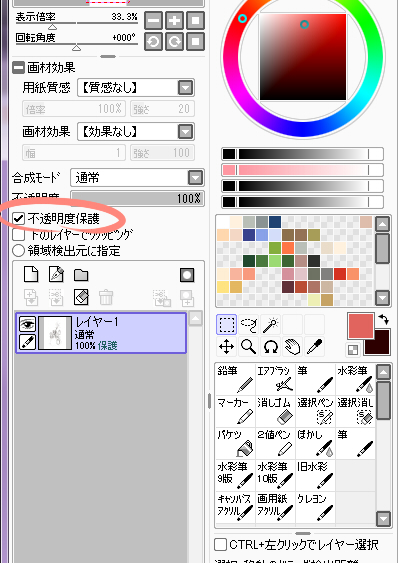Select the 消しゴム eraser tool
The height and width of the screenshot is (563, 398).
click(275, 411)
